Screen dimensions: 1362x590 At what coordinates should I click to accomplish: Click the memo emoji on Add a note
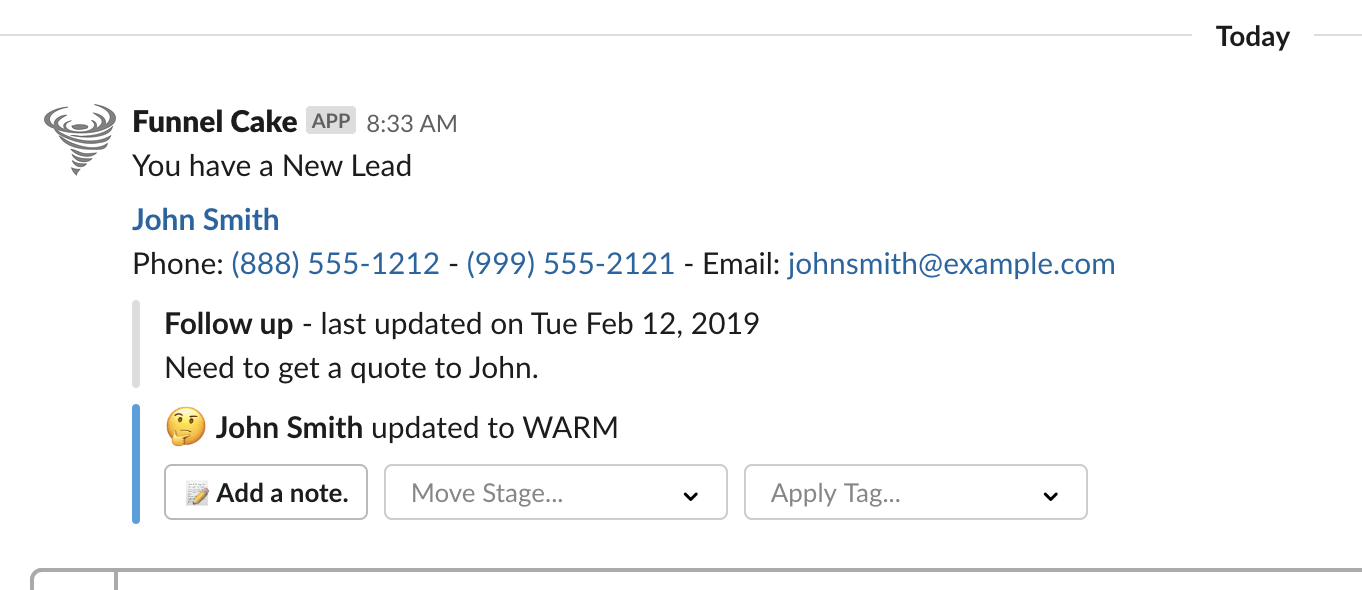tap(198, 493)
